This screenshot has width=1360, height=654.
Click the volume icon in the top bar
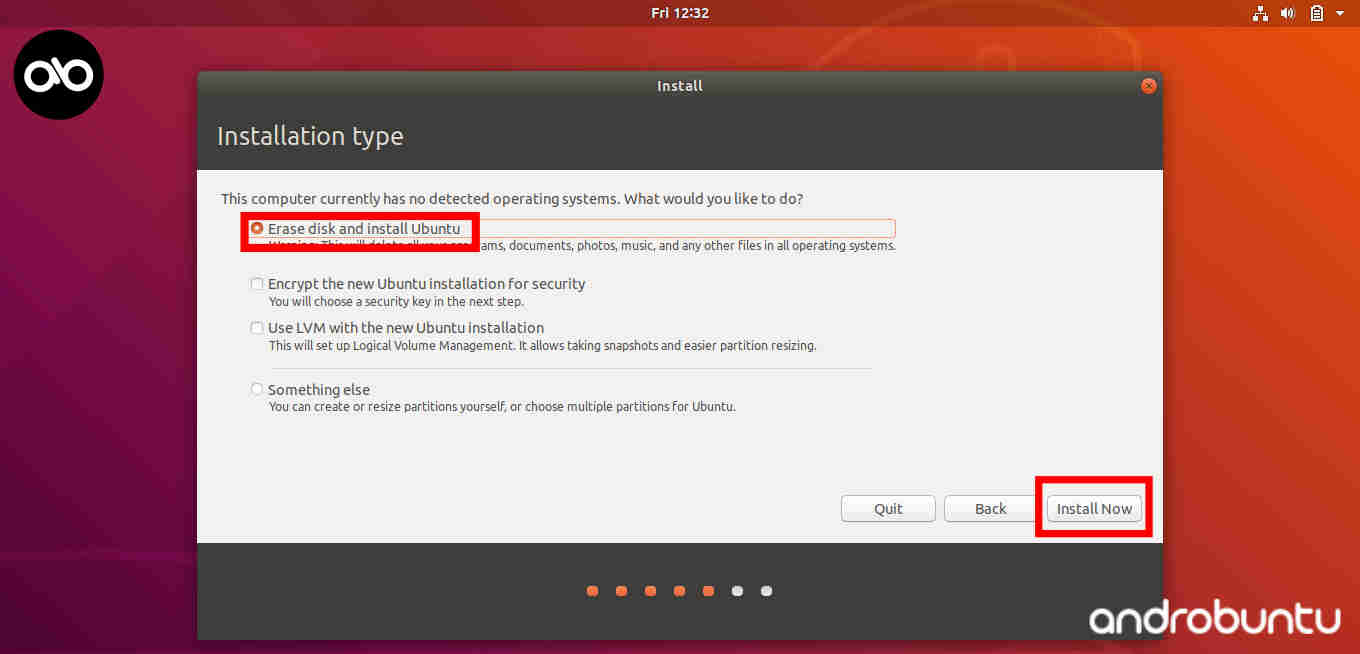click(x=1287, y=13)
